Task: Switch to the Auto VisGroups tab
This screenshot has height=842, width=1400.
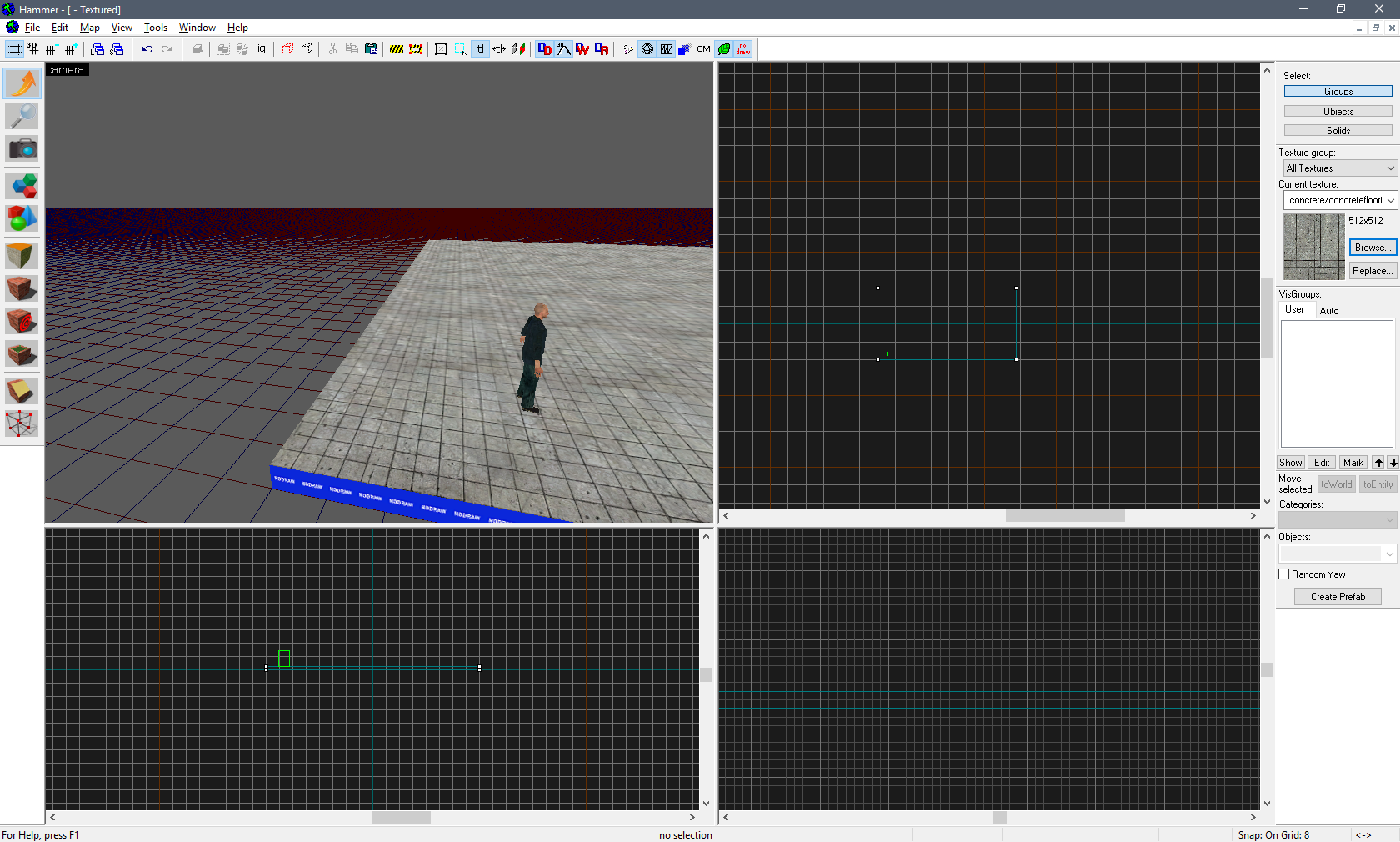Action: [x=1329, y=311]
